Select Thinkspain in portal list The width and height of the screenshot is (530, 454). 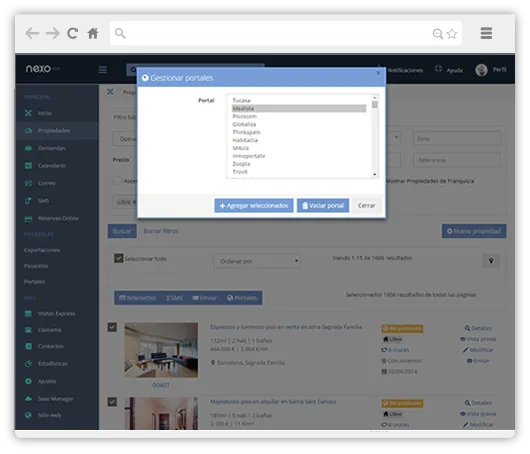299,132
